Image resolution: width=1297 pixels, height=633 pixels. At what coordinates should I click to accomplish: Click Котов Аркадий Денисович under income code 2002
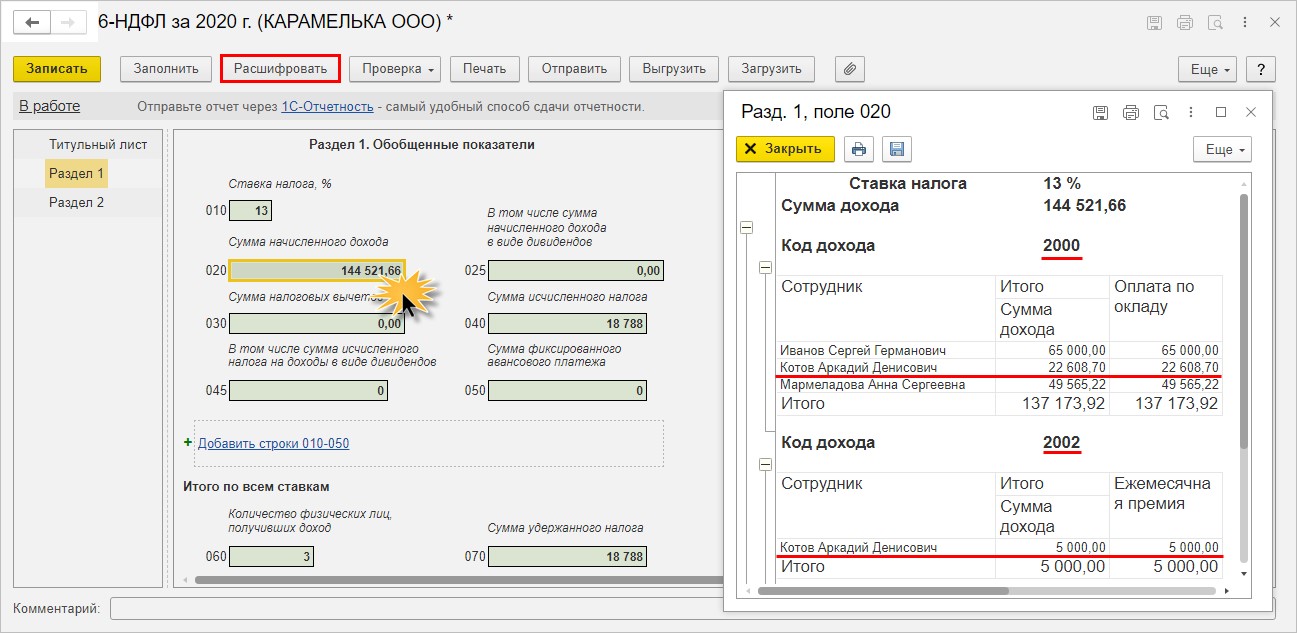click(859, 548)
